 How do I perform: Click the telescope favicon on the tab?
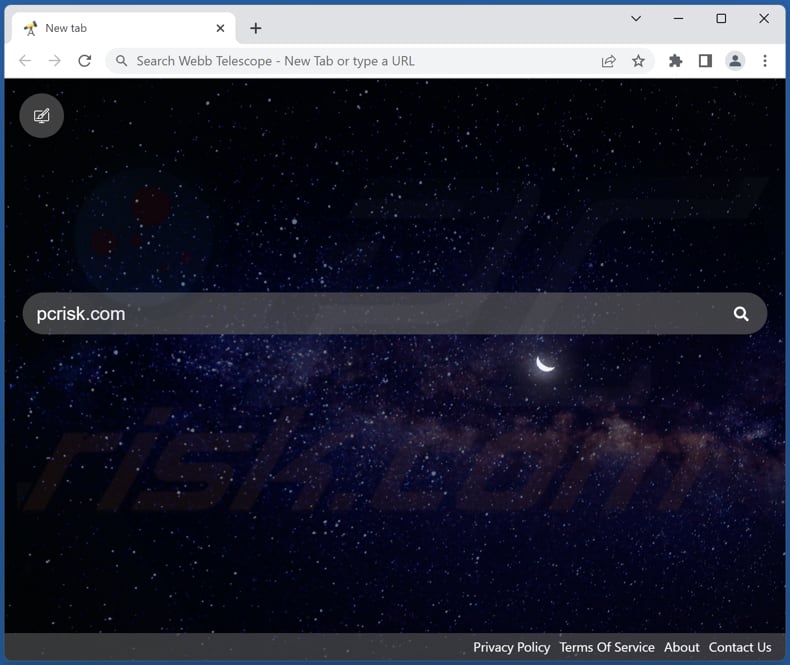(x=31, y=28)
